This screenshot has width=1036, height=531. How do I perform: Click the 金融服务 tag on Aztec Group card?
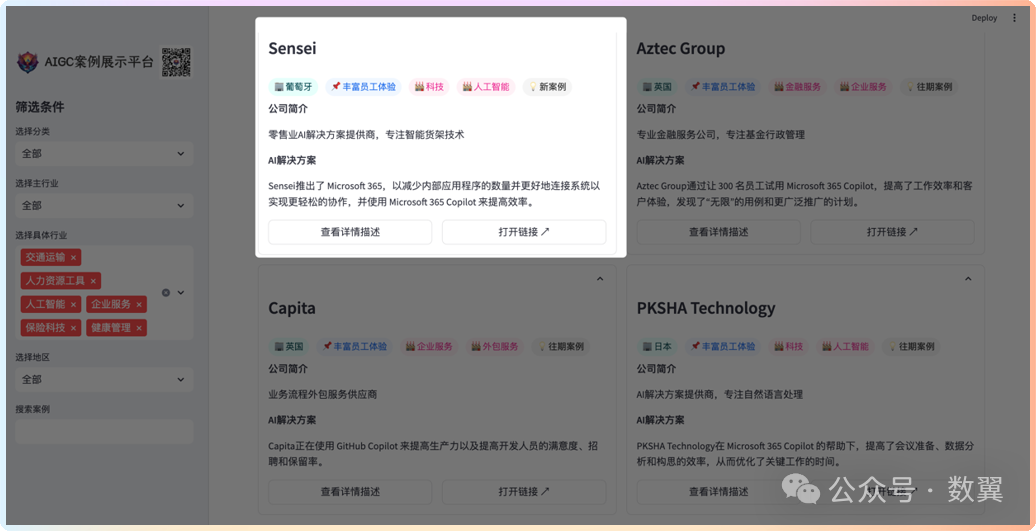(x=797, y=87)
